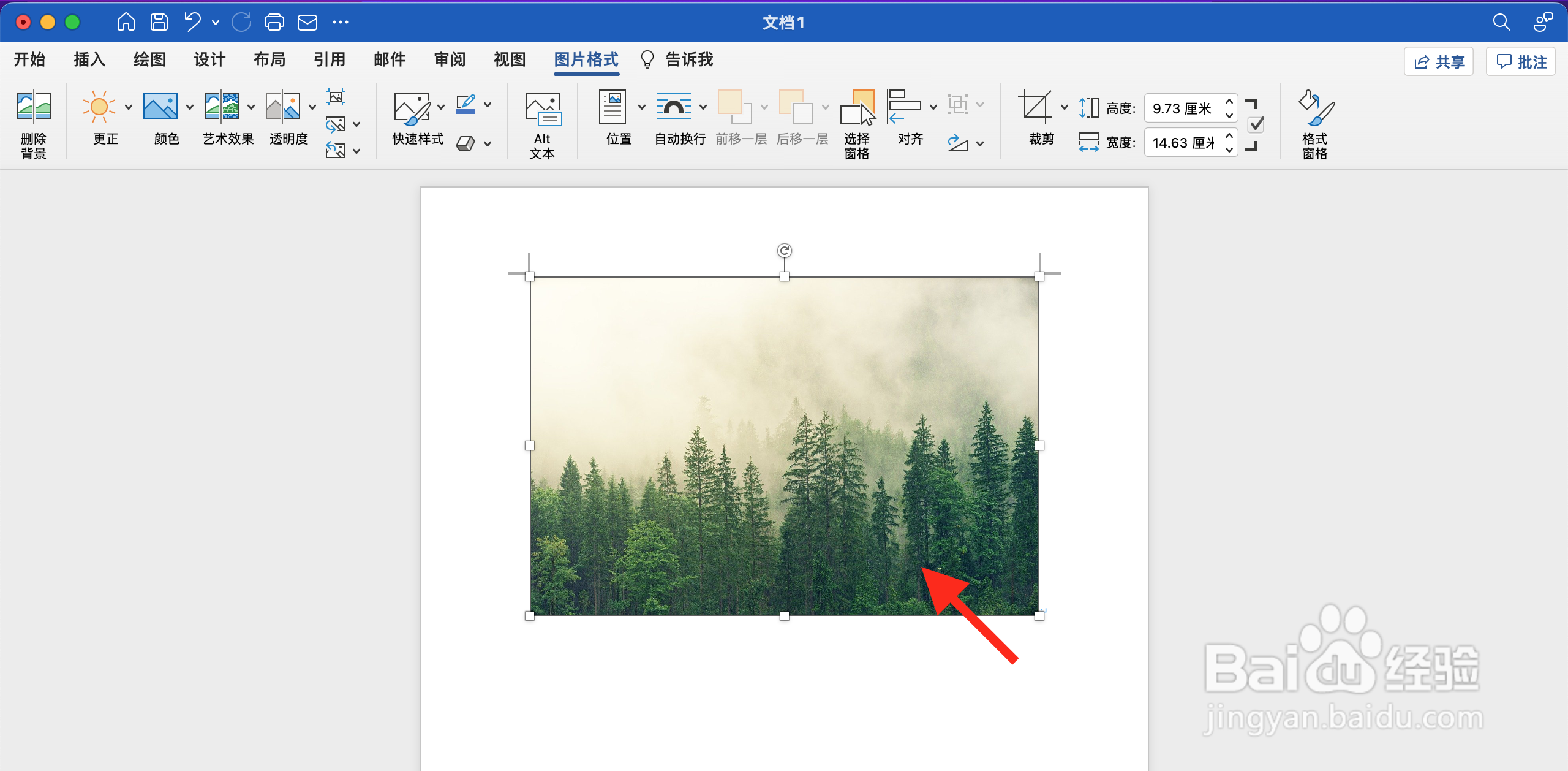Viewport: 1568px width, 771px height.
Task: Open the More (…) toolbar options
Action: (x=341, y=22)
